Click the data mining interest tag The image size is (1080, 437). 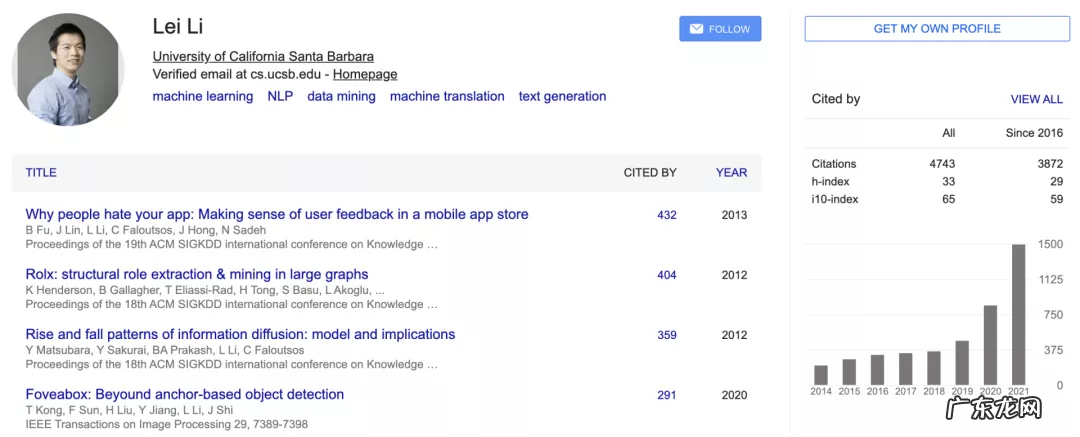341,96
